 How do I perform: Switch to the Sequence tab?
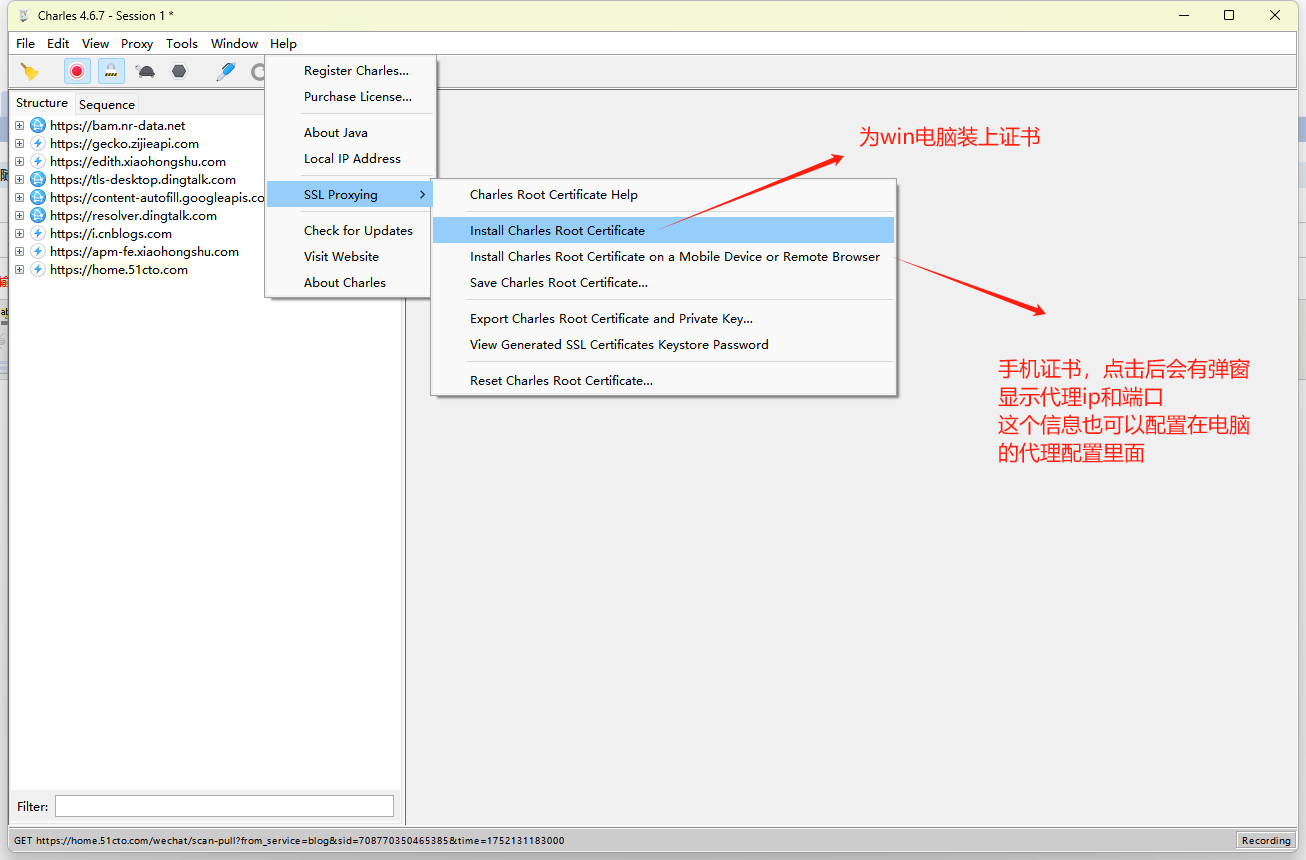point(106,104)
